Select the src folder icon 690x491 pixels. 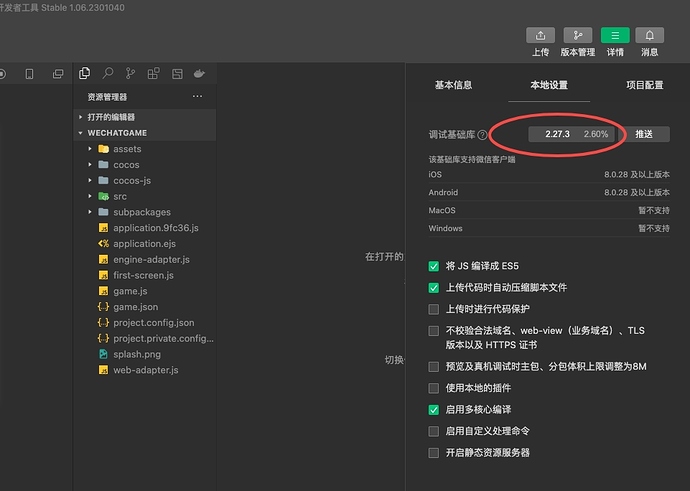coord(103,196)
